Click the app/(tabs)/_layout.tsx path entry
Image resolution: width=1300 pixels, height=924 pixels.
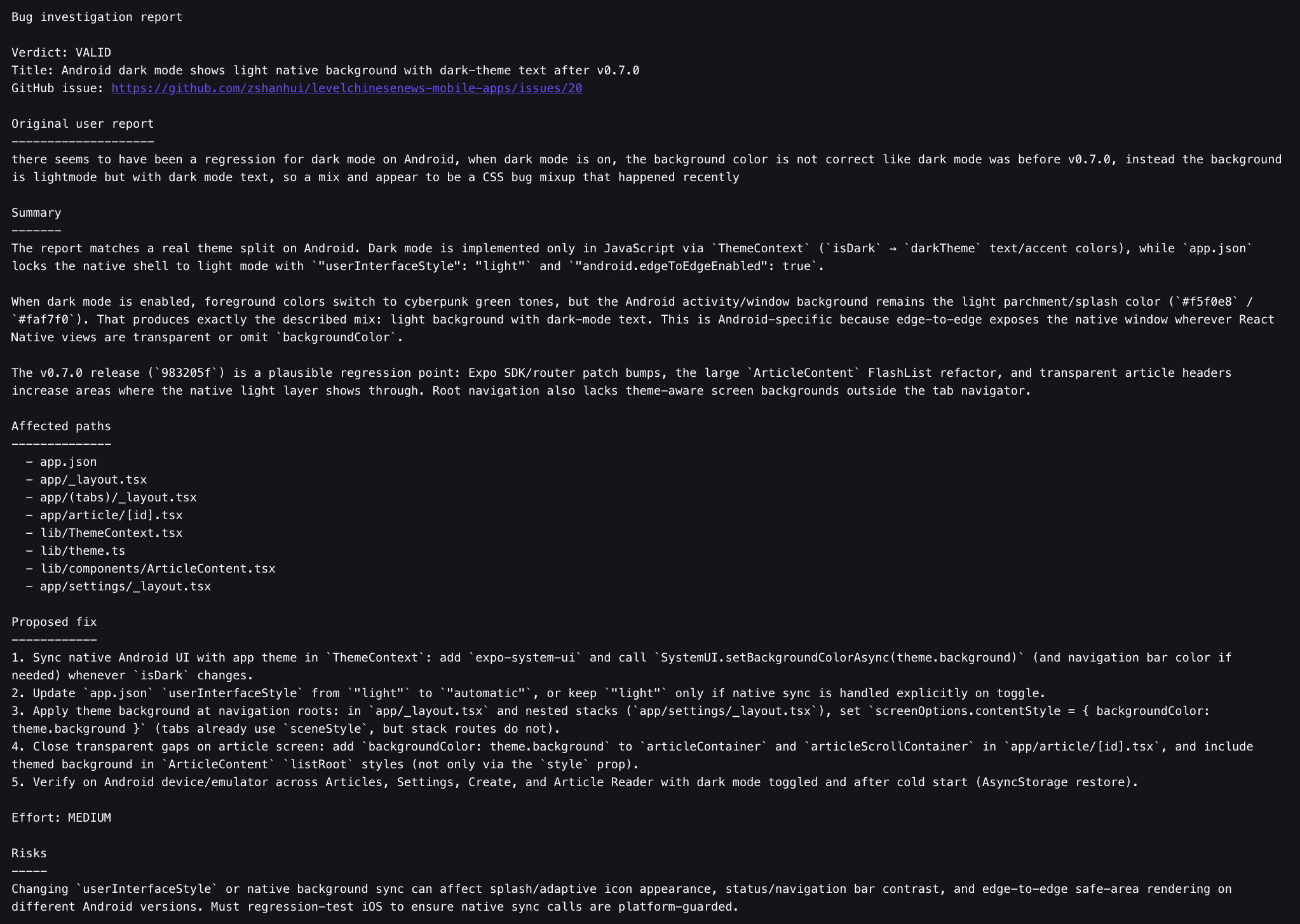[118, 498]
